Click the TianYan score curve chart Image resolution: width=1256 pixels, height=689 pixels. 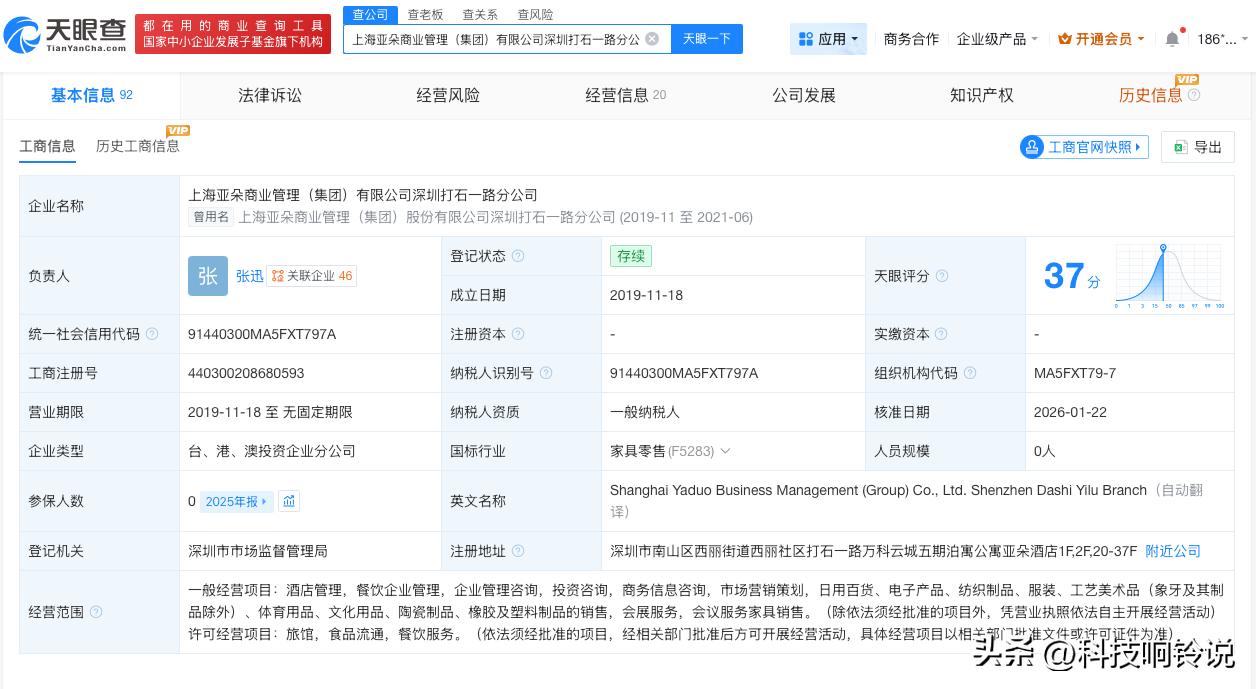(1169, 276)
